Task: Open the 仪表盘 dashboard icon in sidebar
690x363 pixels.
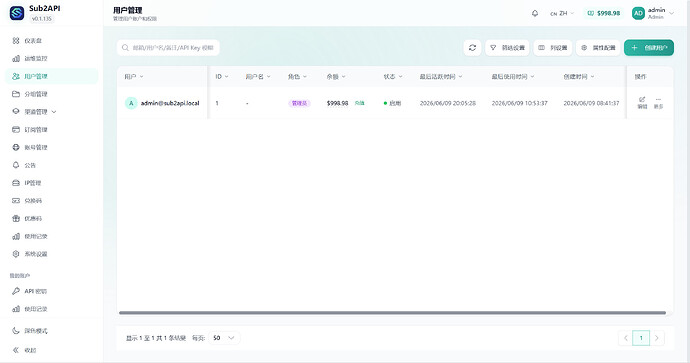Action: 16,40
